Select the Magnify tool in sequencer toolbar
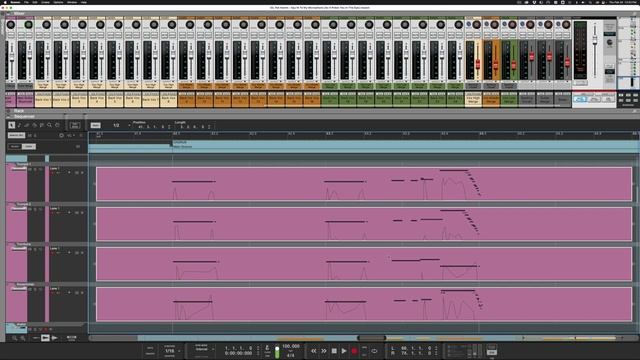640x360 pixels. [x=49, y=125]
